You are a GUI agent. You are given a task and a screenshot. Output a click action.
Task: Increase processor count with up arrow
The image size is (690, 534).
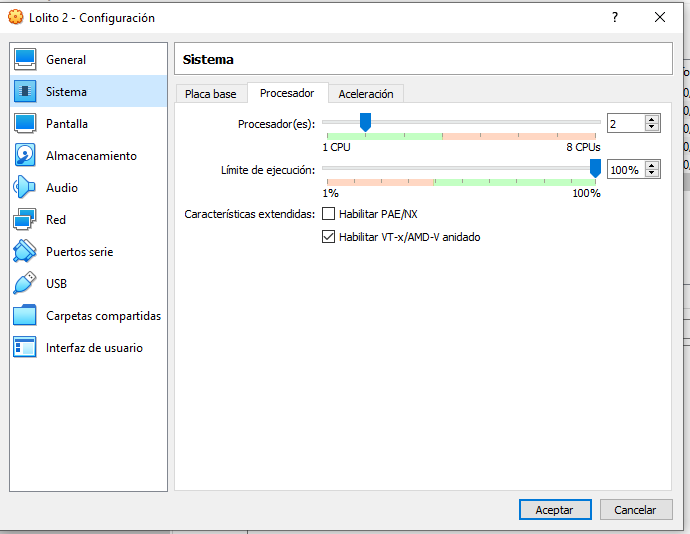pyautogui.click(x=652, y=119)
